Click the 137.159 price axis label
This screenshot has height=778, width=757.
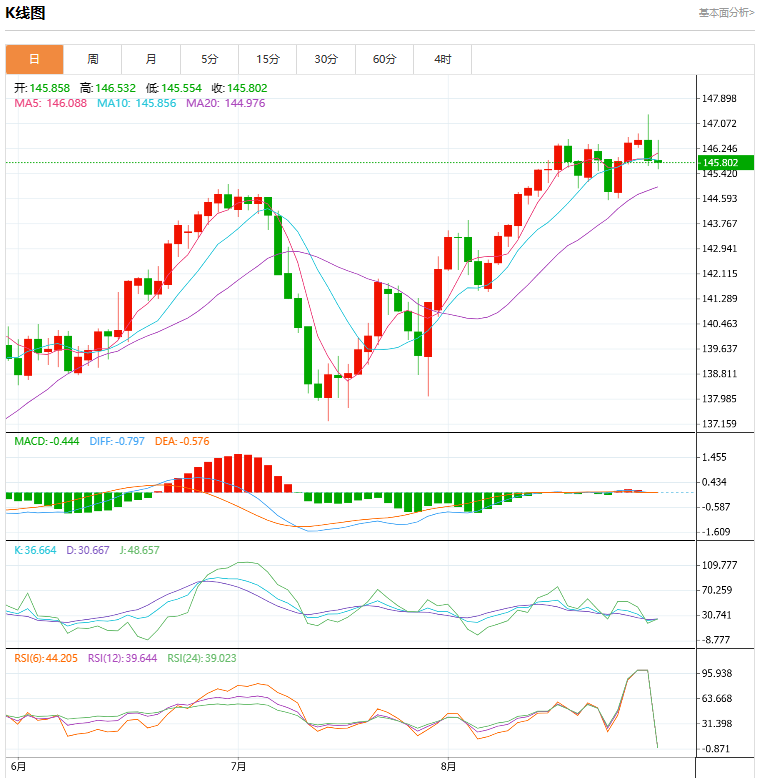719,424
